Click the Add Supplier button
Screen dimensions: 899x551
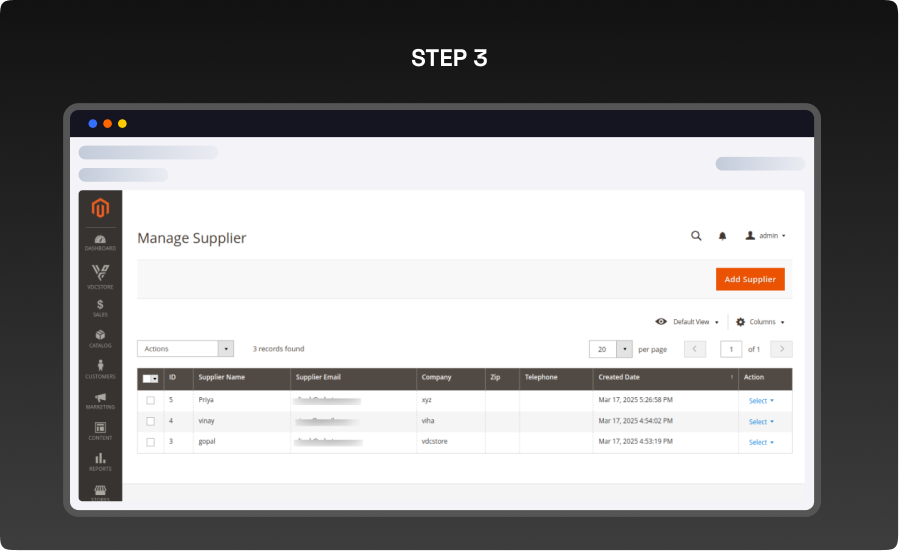coord(750,279)
